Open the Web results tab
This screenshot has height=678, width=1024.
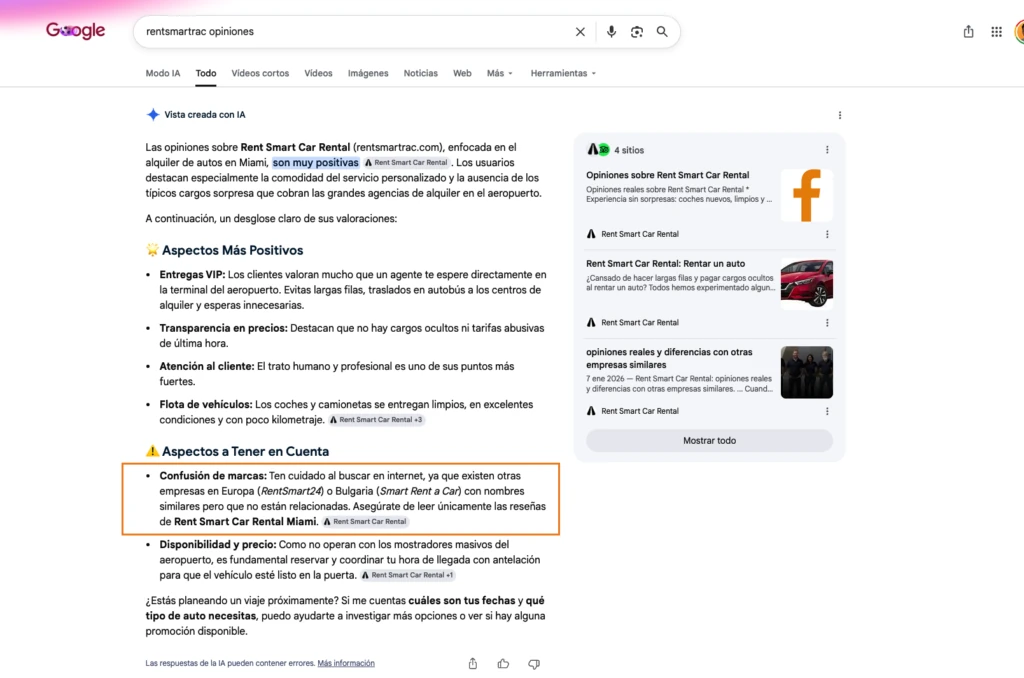[x=462, y=73]
